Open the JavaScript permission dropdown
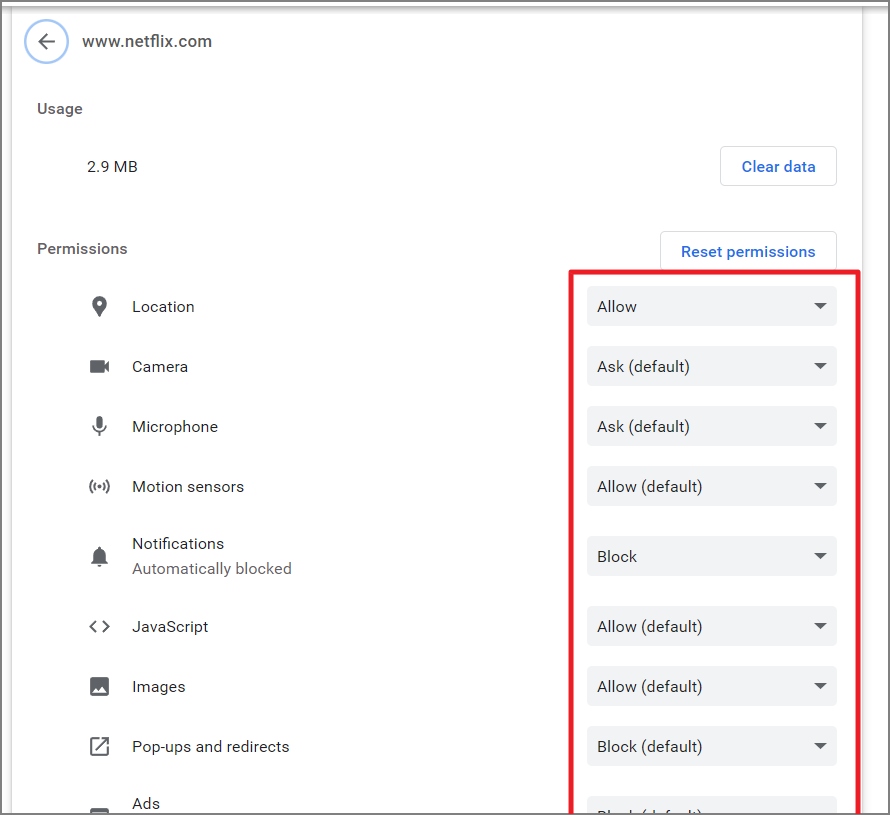The height and width of the screenshot is (815, 890). [x=712, y=626]
